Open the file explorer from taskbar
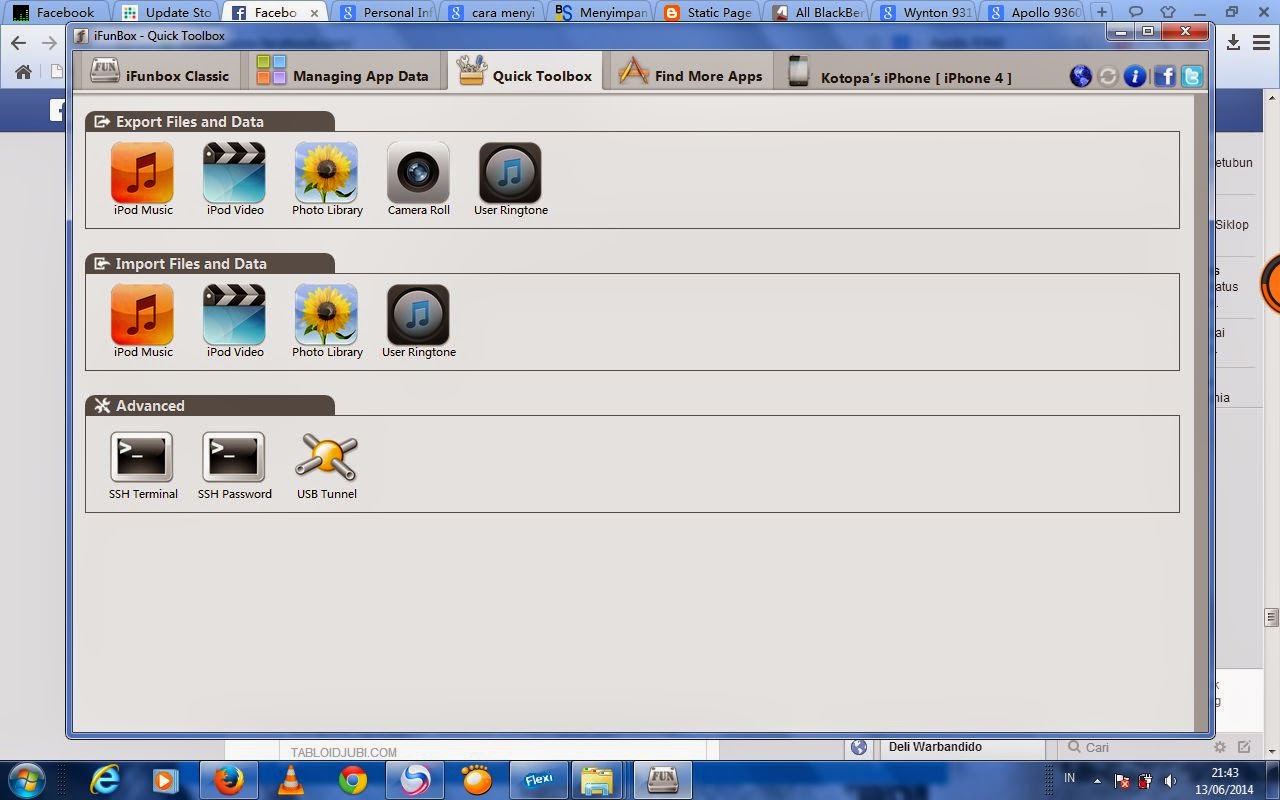 tap(598, 780)
